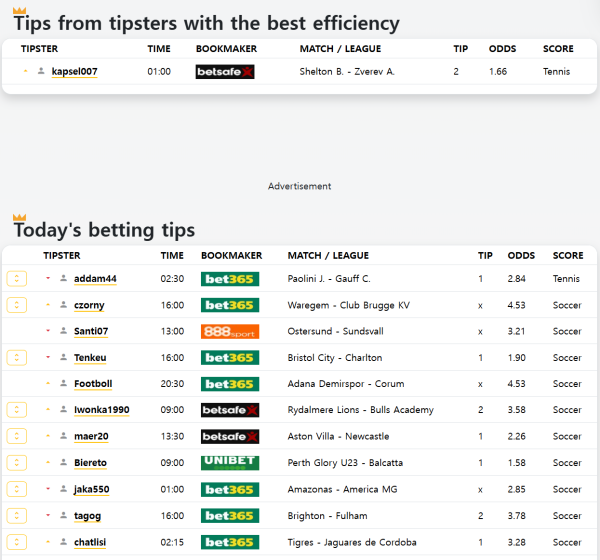Viewport: 600px width, 560px height.
Task: Open the 888sport bookmaker logo
Action: click(x=229, y=331)
